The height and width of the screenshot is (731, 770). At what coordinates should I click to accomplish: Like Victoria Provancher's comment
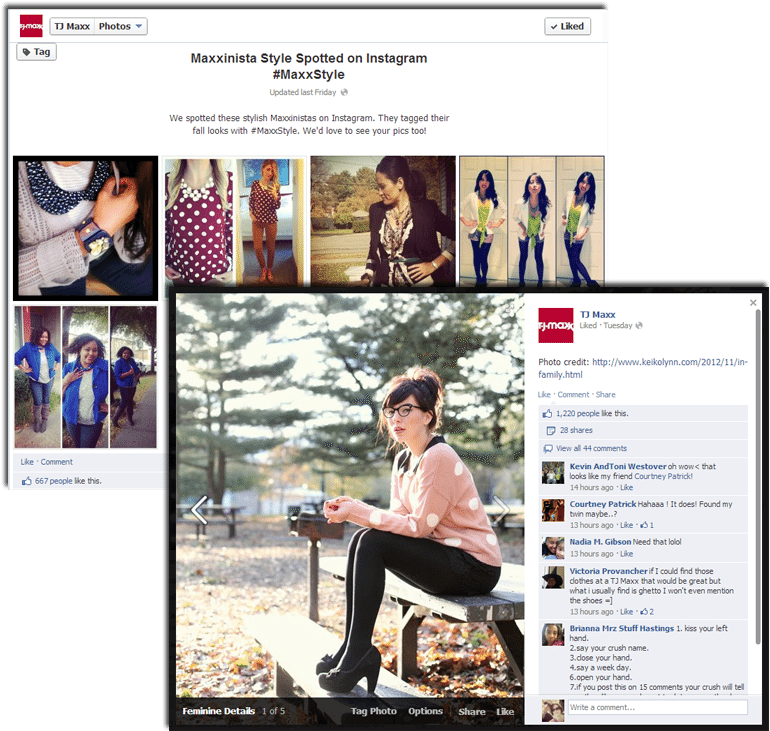(x=626, y=612)
